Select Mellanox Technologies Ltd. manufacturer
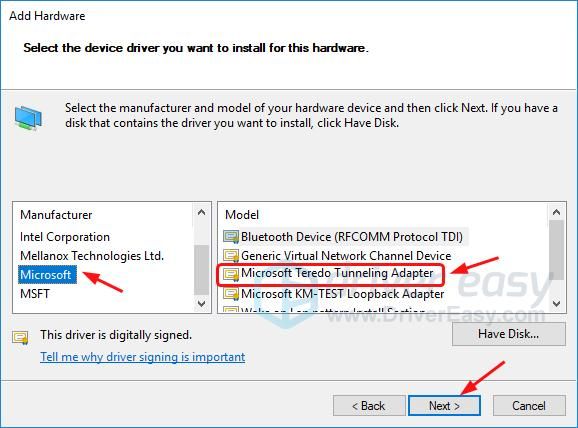The width and height of the screenshot is (578, 428). (x=92, y=256)
